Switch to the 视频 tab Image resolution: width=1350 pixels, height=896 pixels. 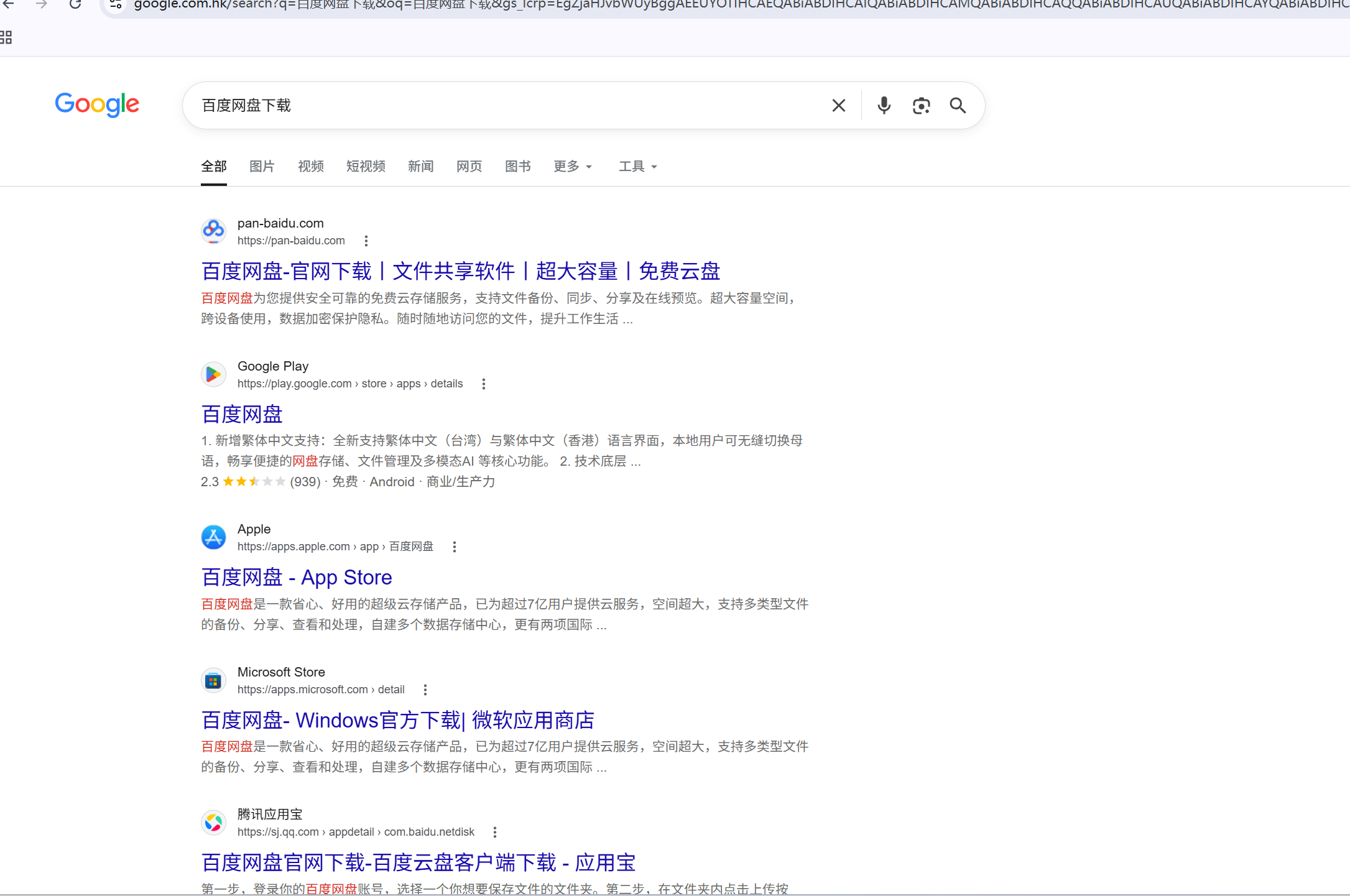(311, 167)
